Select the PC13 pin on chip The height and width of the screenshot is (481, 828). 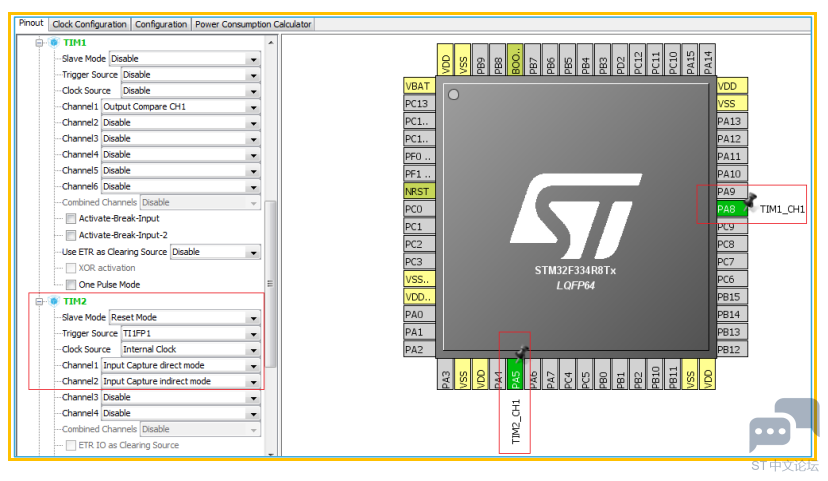point(419,103)
